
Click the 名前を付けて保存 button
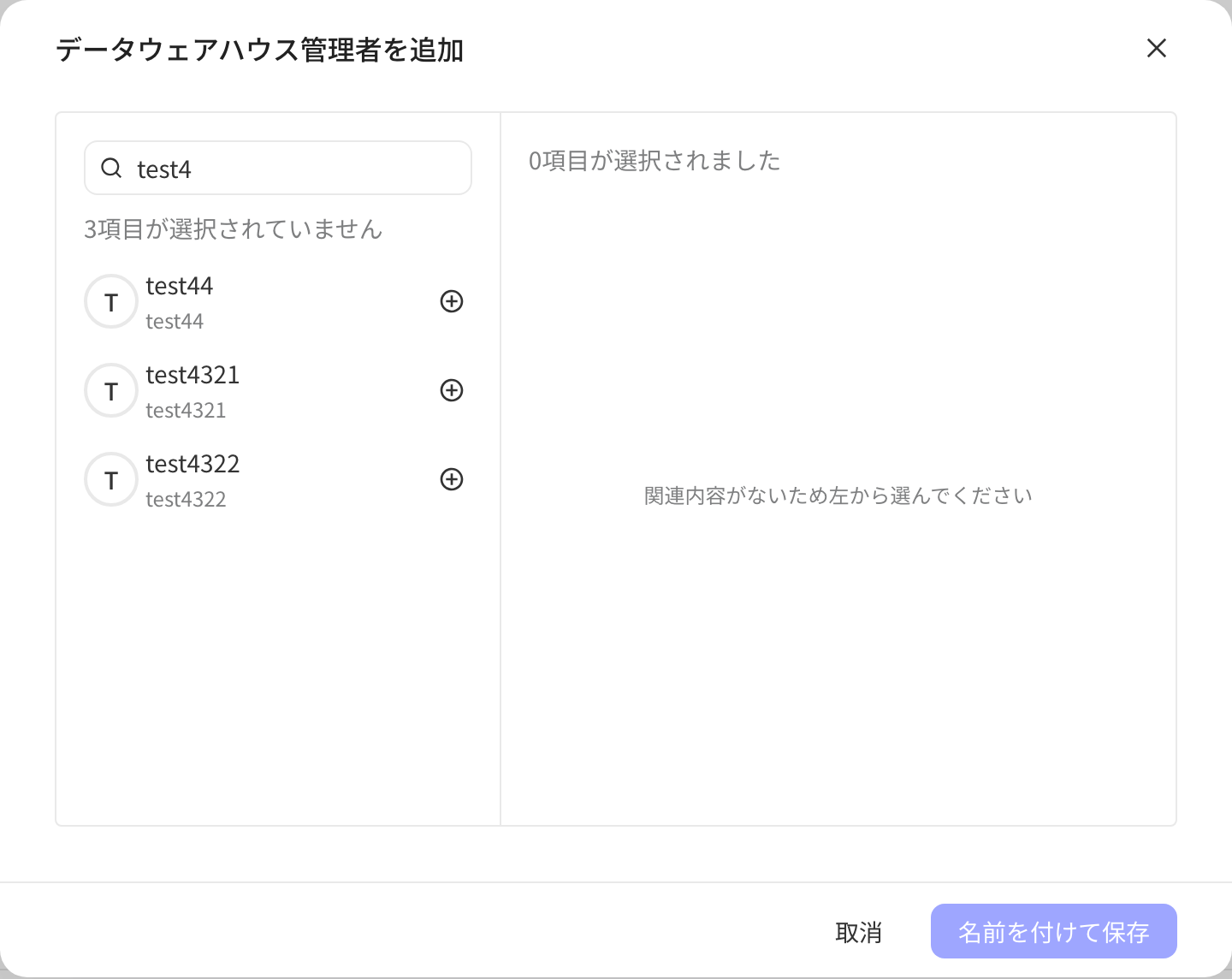pyautogui.click(x=1054, y=931)
